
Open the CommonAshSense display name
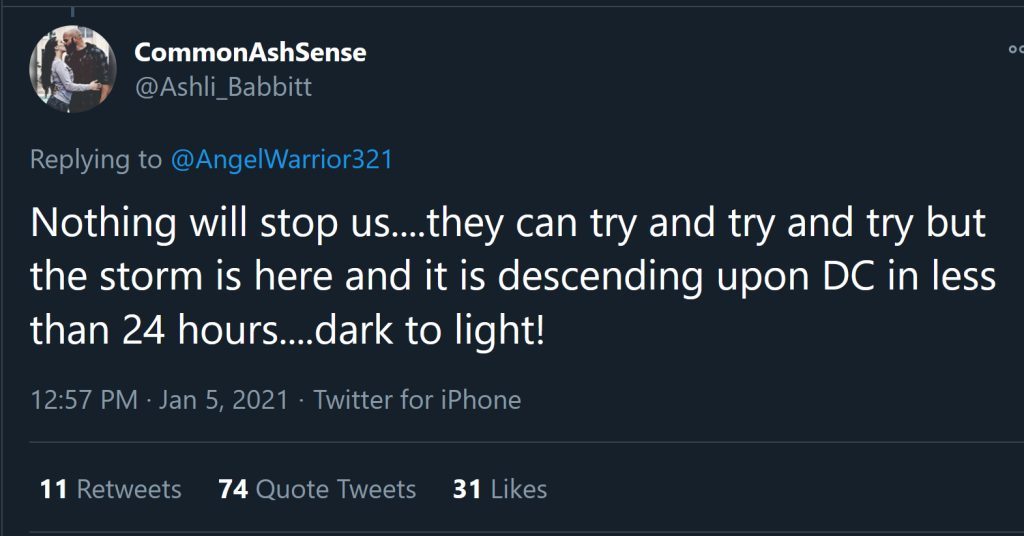click(250, 53)
